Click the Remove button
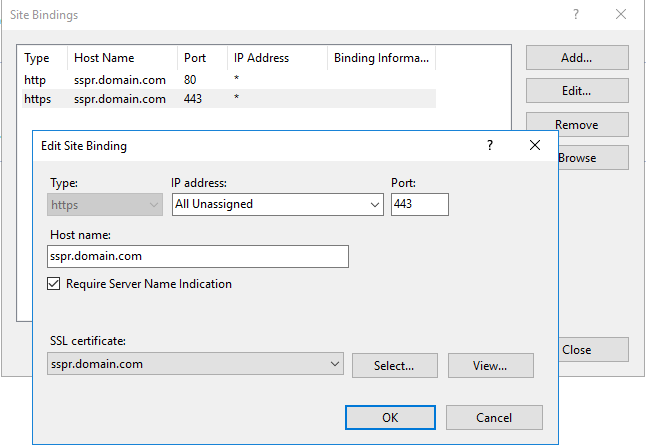Viewport: 646px width, 446px height. point(576,125)
